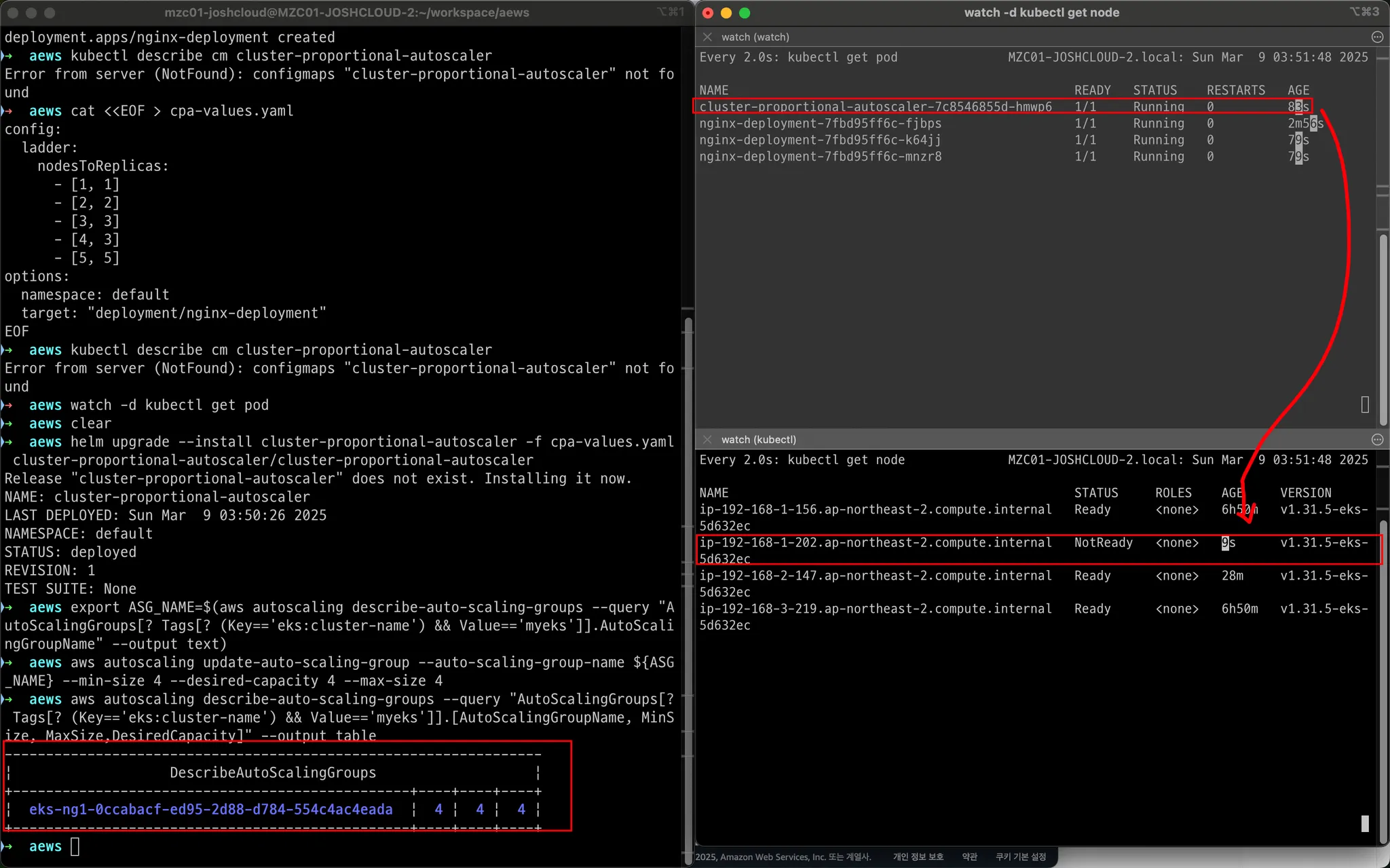Focus the 'watch (kubectl)' pane title

(758, 439)
